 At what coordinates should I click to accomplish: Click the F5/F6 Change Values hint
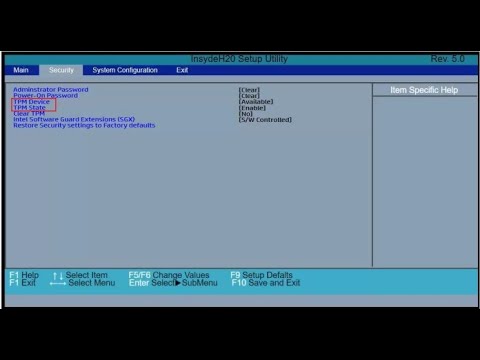coord(169,275)
